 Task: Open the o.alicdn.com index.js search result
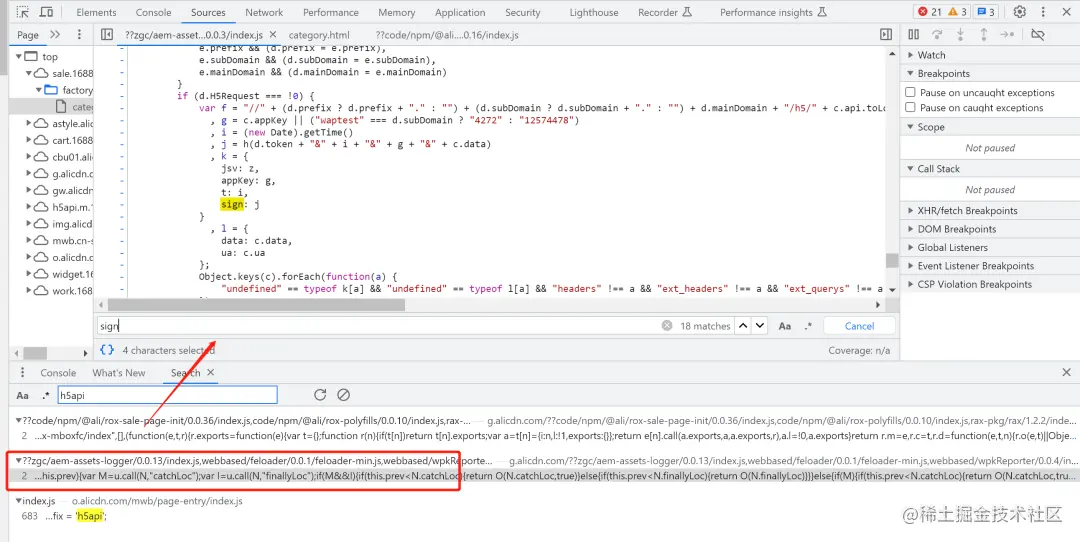click(x=129, y=501)
